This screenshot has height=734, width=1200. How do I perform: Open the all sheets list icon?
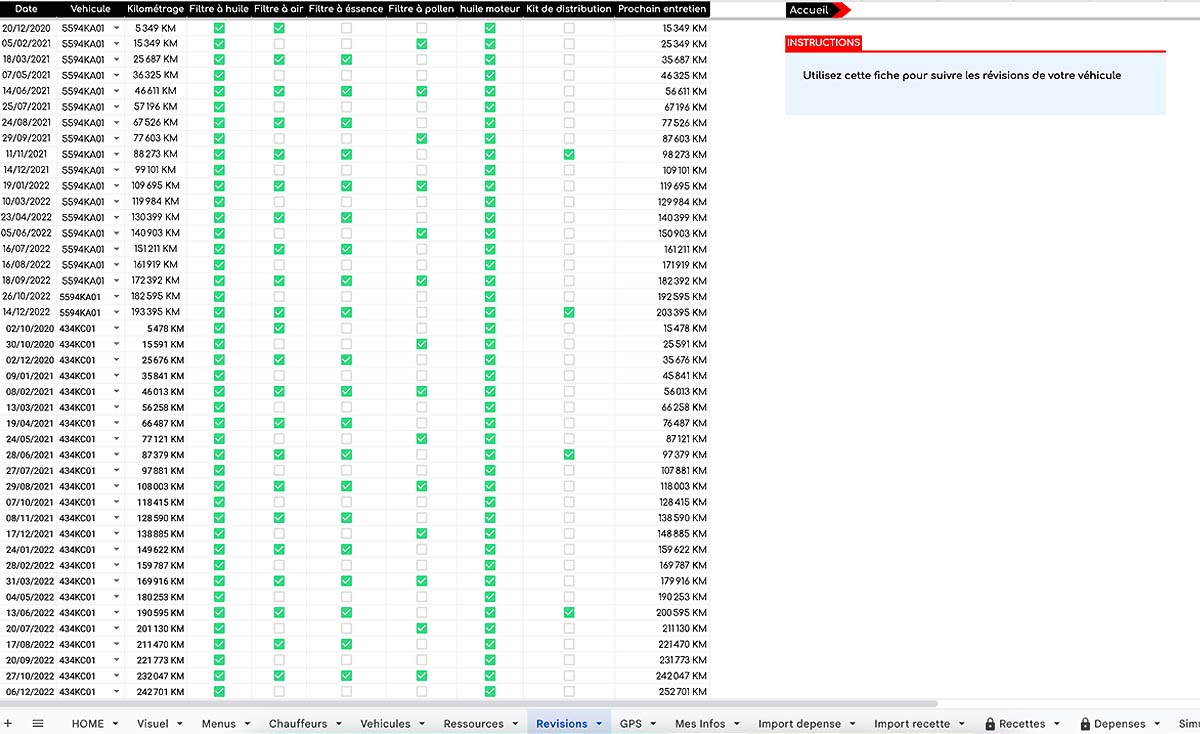[x=38, y=723]
